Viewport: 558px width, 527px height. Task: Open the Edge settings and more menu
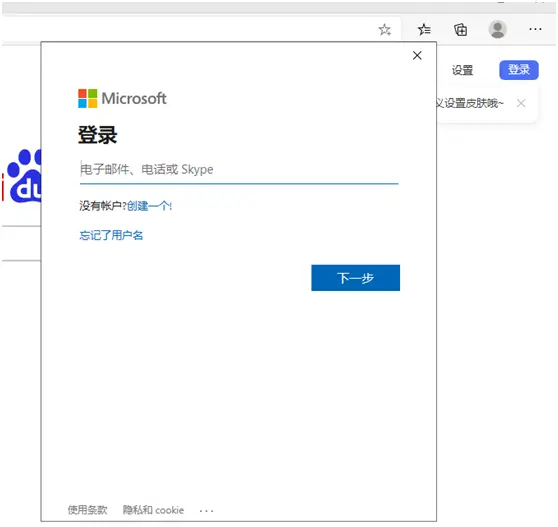[535, 29]
